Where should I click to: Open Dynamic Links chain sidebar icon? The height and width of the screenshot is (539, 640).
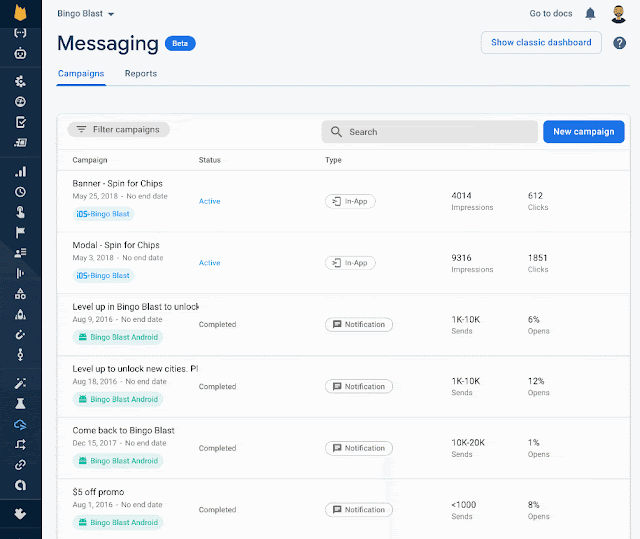pyautogui.click(x=20, y=465)
